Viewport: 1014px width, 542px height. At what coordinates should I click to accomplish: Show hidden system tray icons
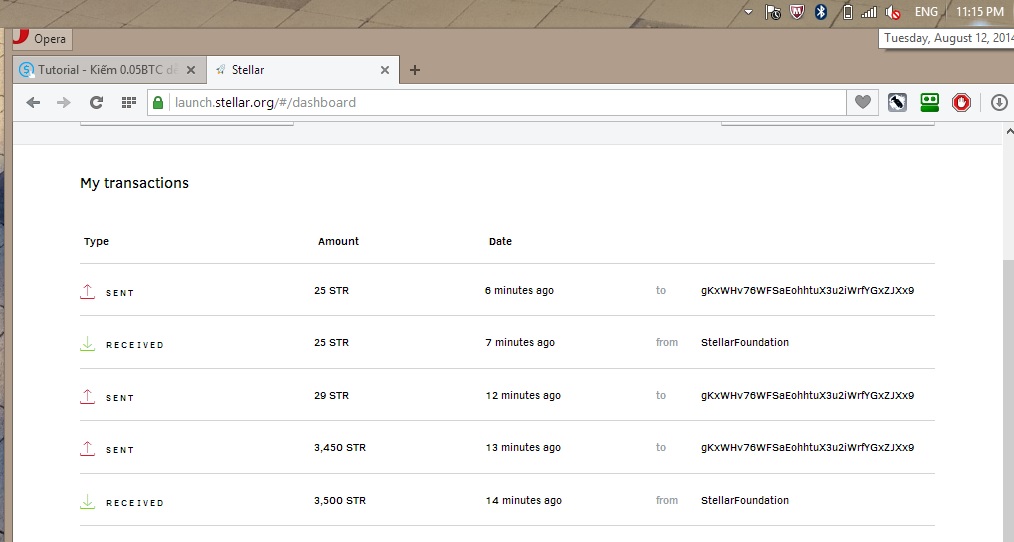(x=749, y=12)
